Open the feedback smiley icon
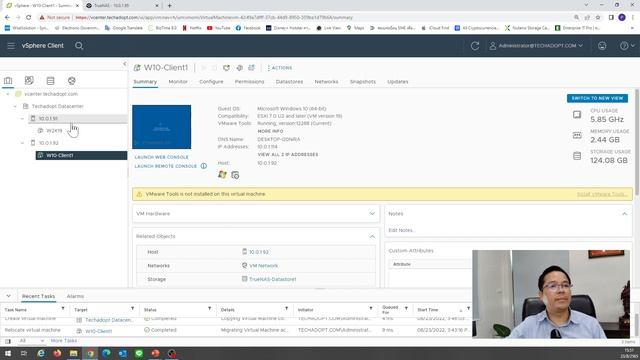Viewport: 640px width, 360px height. 602,46
